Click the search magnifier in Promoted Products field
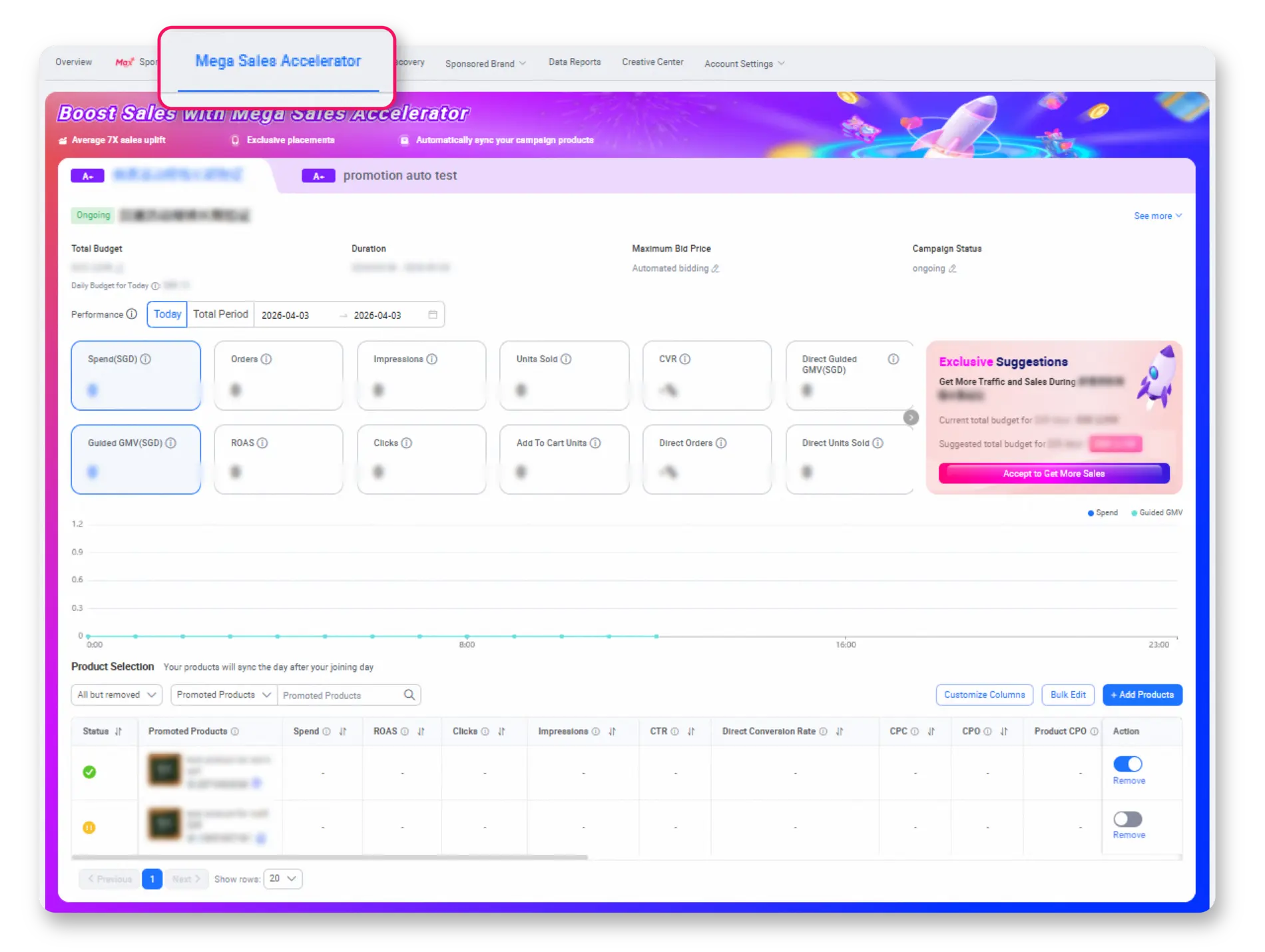Image resolution: width=1265 pixels, height=952 pixels. (x=409, y=695)
